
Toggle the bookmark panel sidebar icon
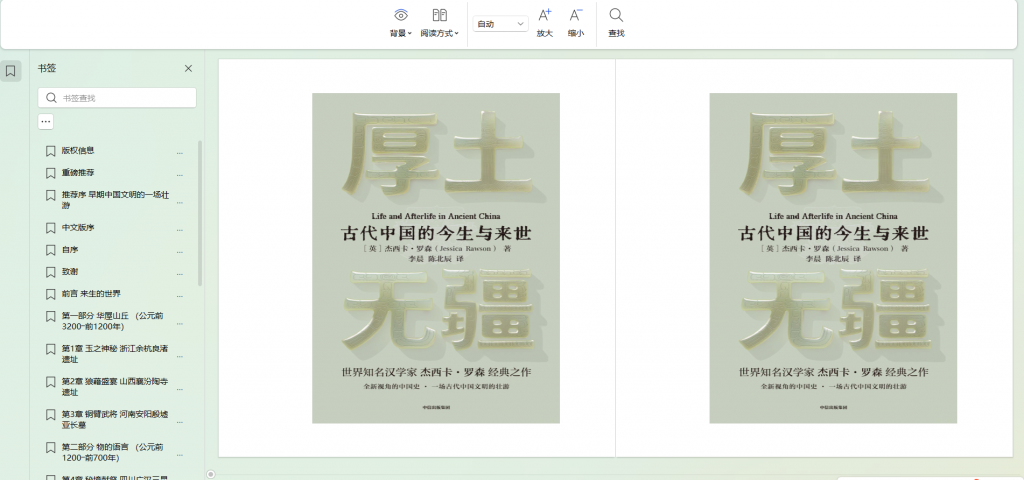click(x=10, y=71)
